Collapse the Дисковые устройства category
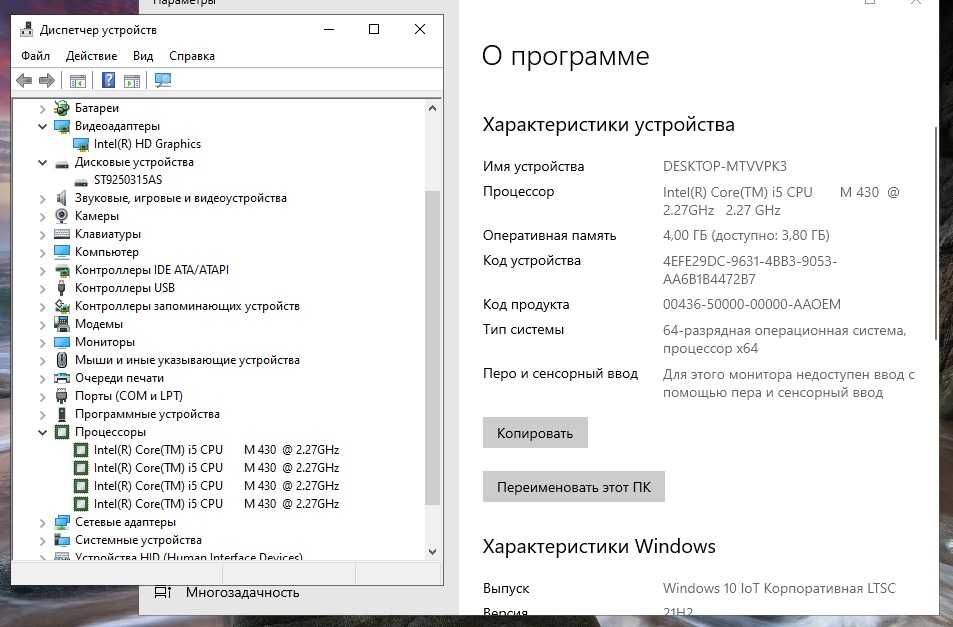Viewport: 953px width, 627px height. click(42, 162)
